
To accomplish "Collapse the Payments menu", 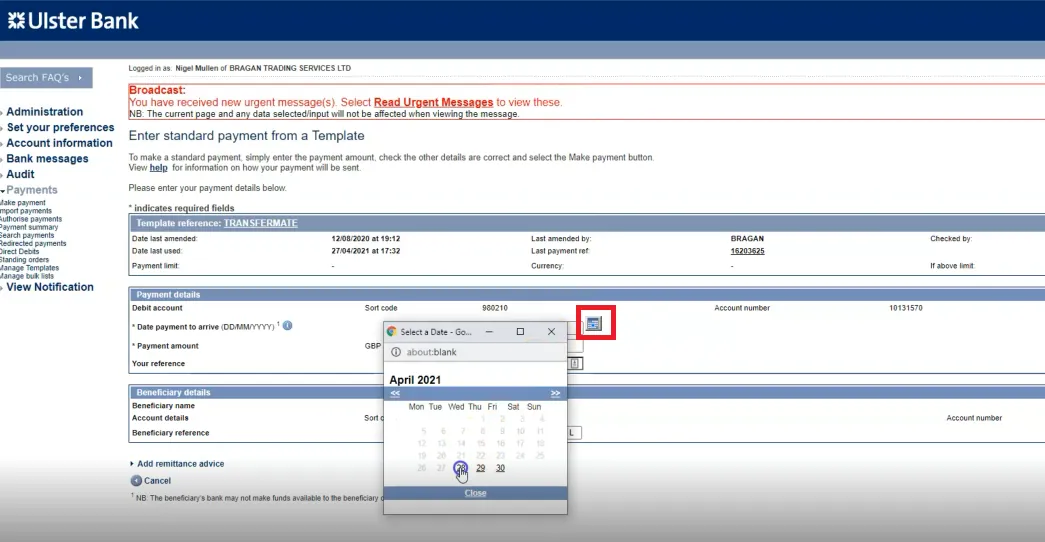I will pos(31,190).
